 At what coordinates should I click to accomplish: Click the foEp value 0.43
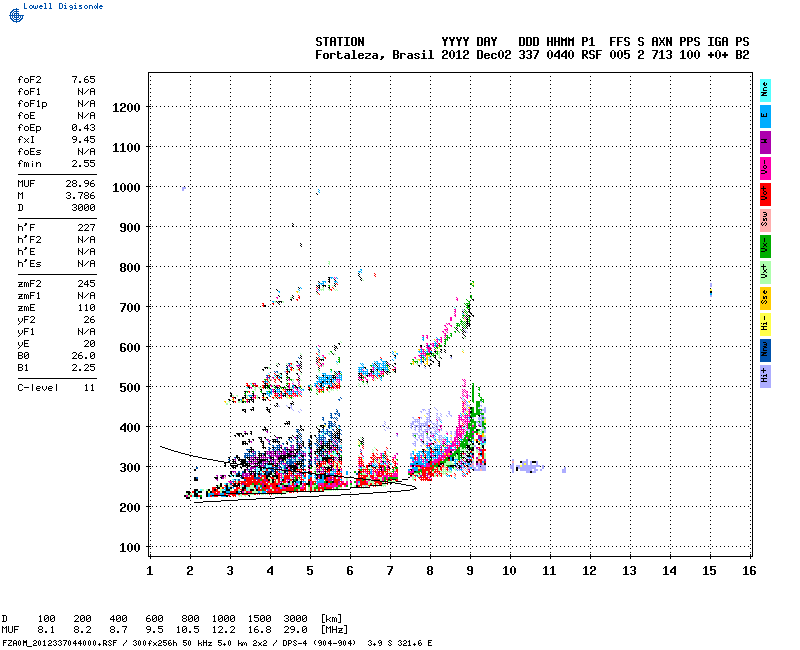(x=83, y=128)
